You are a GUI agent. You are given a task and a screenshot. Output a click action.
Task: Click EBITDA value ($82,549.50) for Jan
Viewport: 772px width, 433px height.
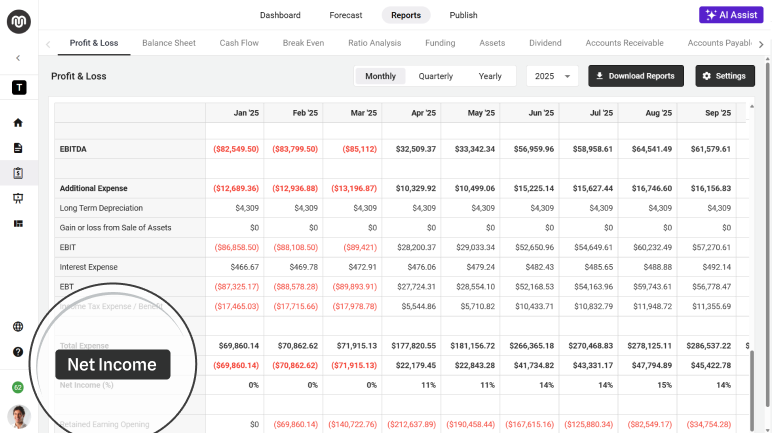point(236,149)
